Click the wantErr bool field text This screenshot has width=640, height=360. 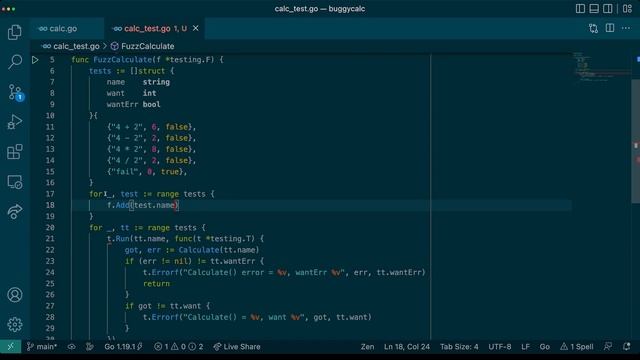[133, 104]
